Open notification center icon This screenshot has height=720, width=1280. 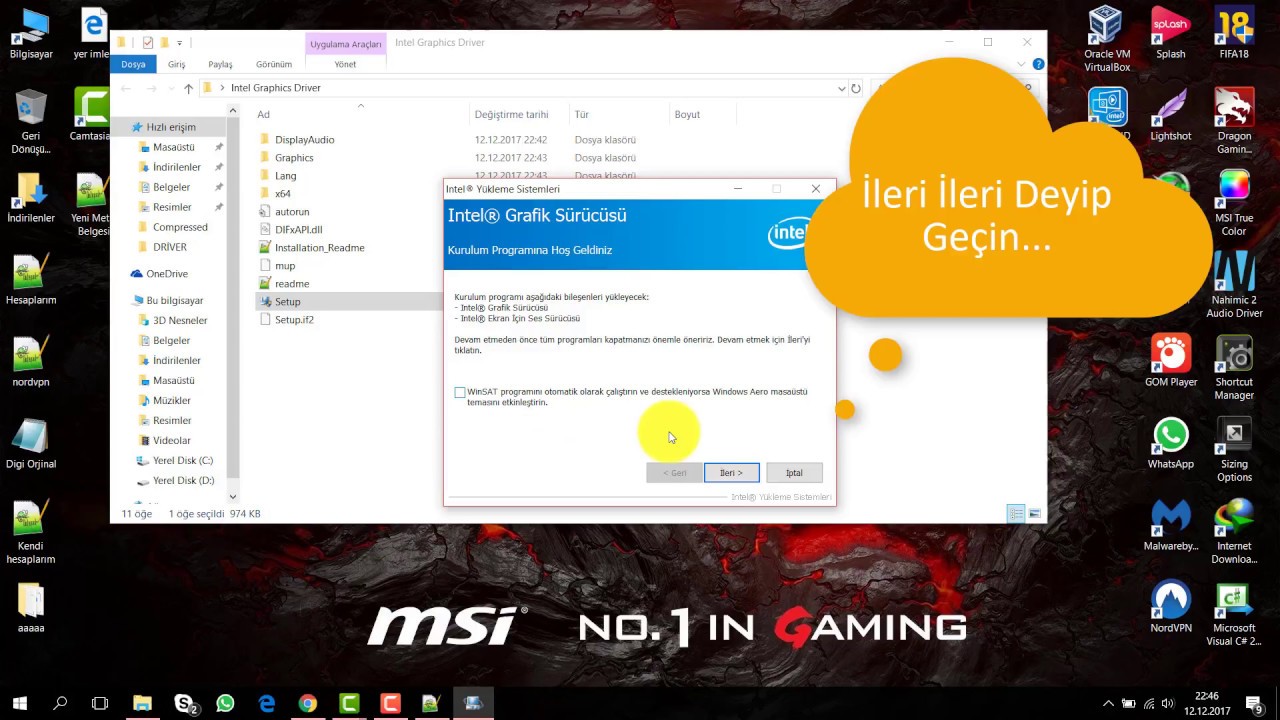click(x=1255, y=704)
